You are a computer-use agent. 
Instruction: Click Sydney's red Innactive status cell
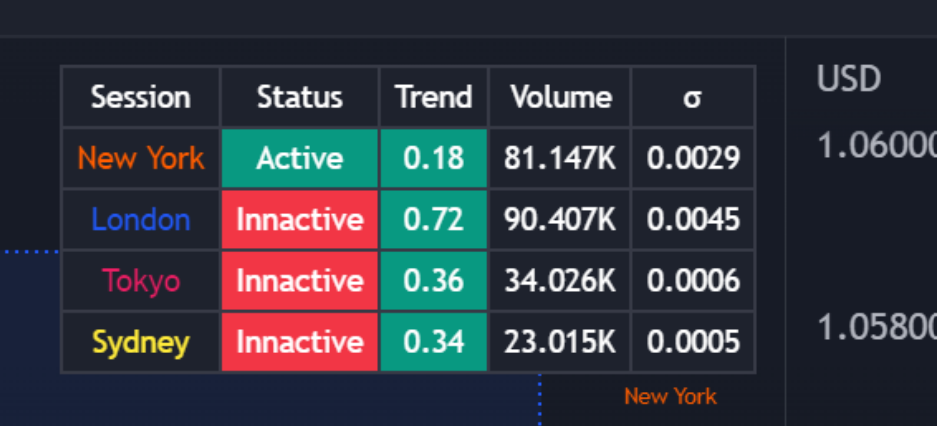click(x=299, y=343)
